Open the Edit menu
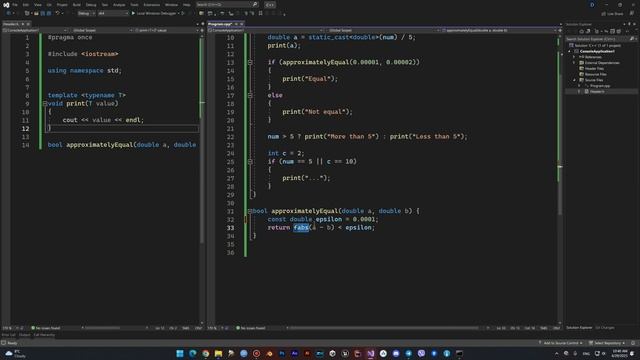Viewport: 640px width, 360px height. click(x=26, y=4)
